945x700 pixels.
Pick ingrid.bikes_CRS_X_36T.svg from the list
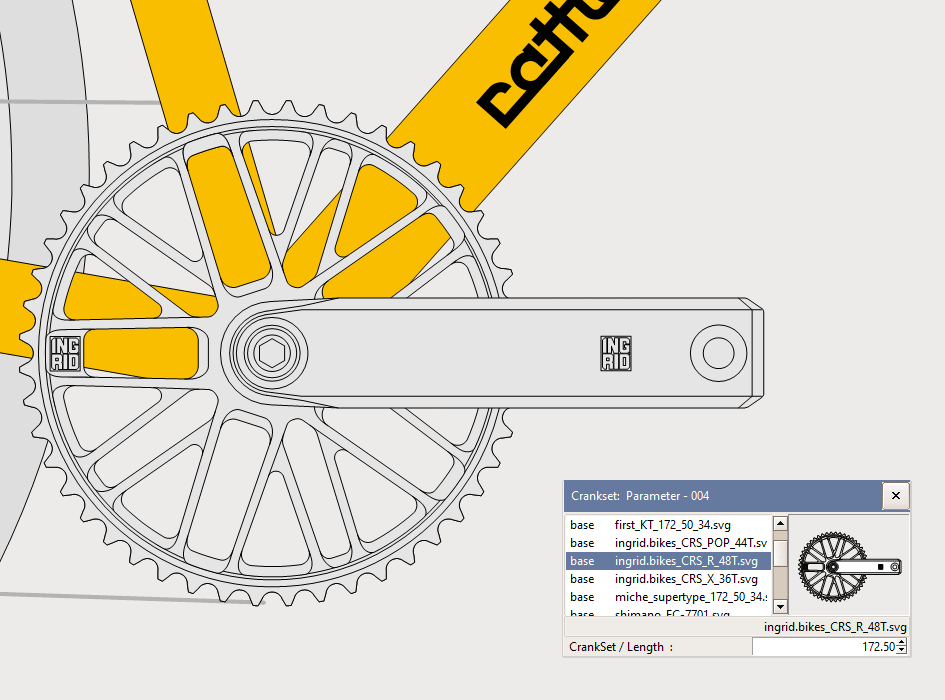click(668, 579)
